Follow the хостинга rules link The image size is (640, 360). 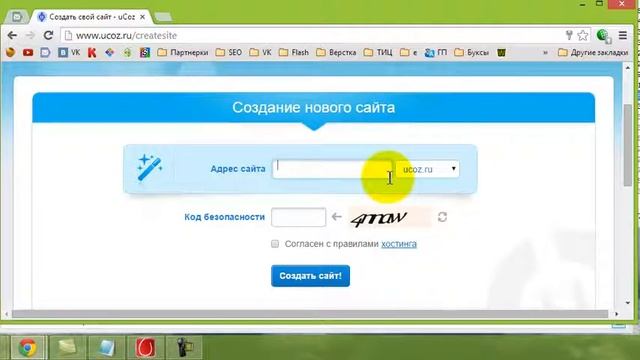coord(399,244)
